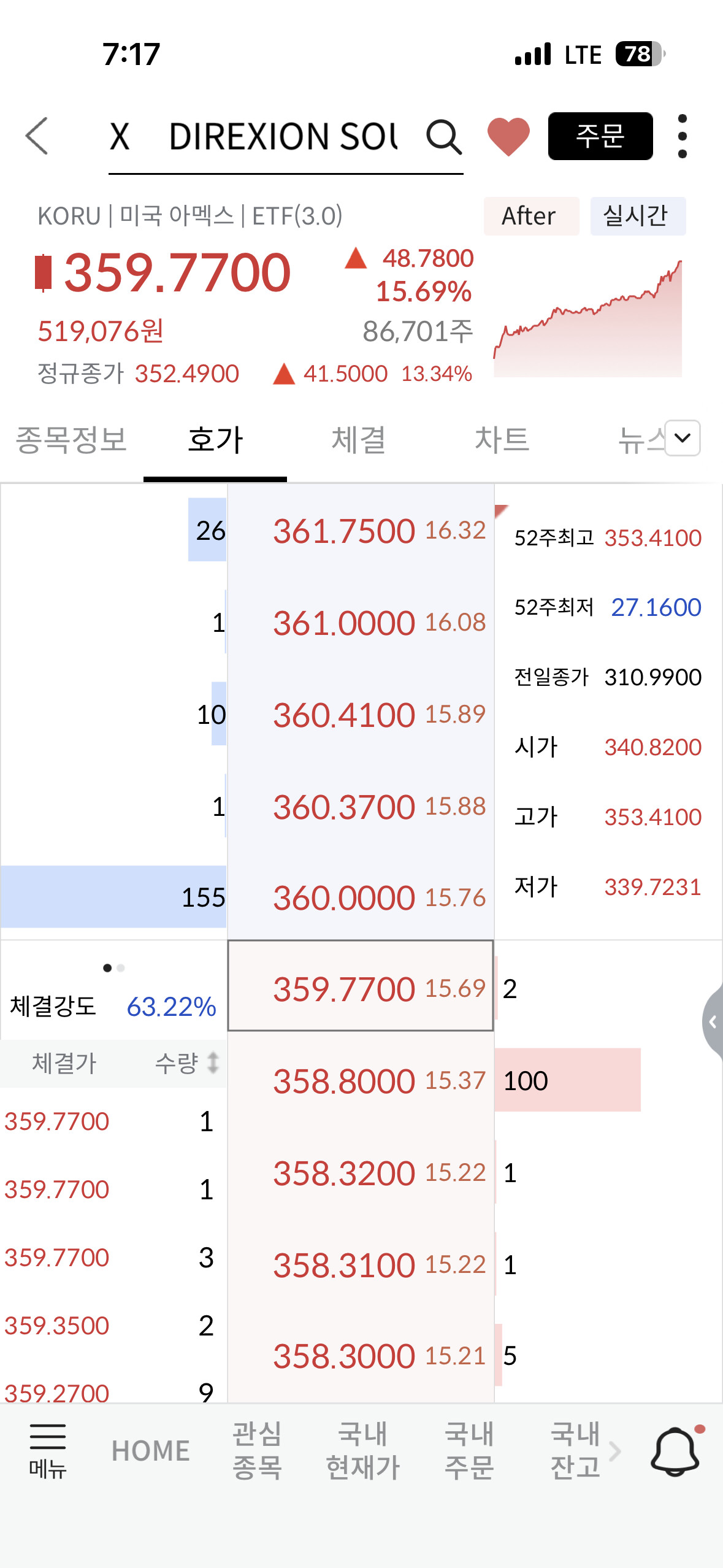723x1568 pixels.
Task: Toggle the heart favorite icon
Action: 508,136
